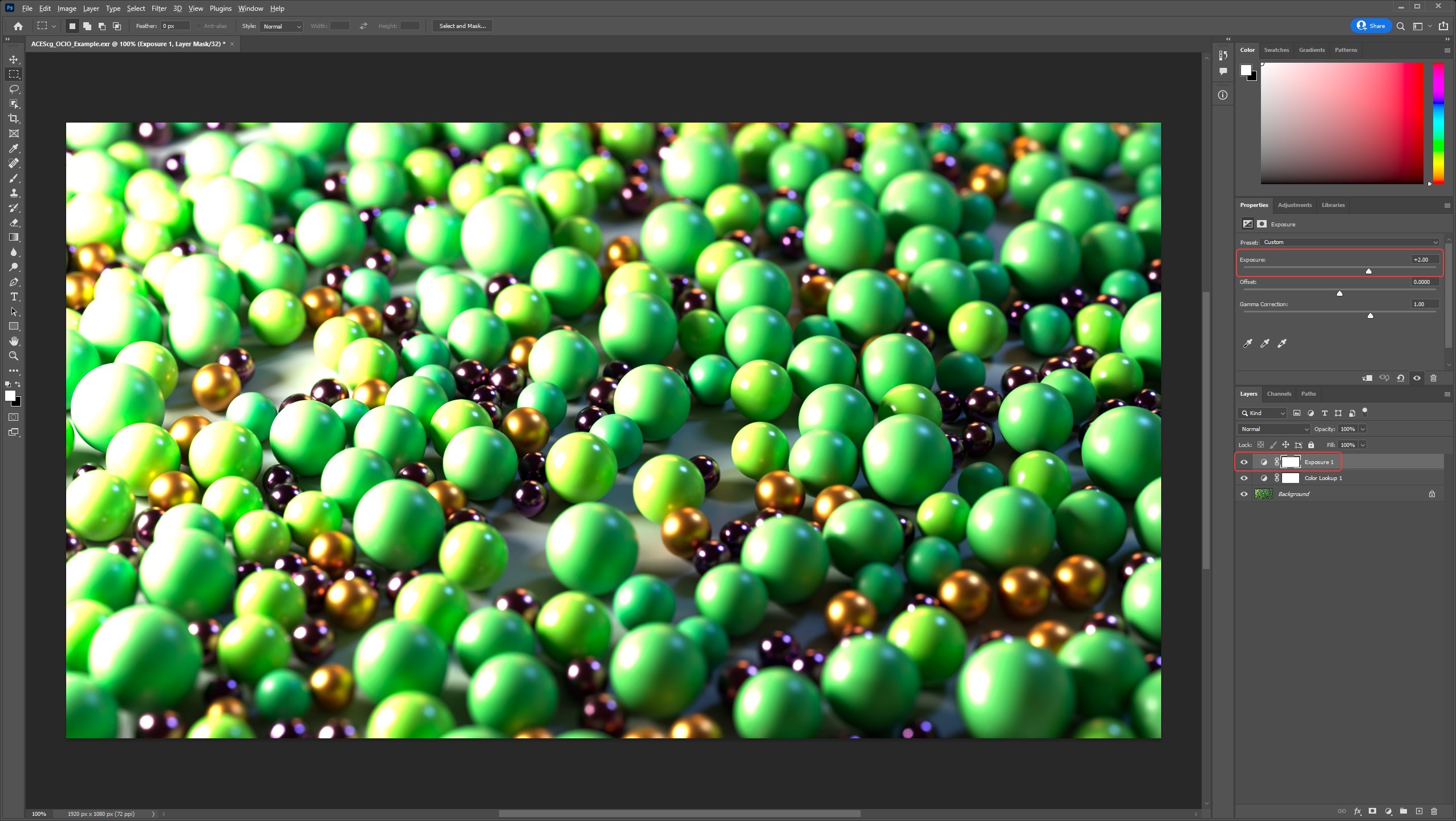
Task: Click the trash icon in Layers panel
Action: pyautogui.click(x=1434, y=811)
